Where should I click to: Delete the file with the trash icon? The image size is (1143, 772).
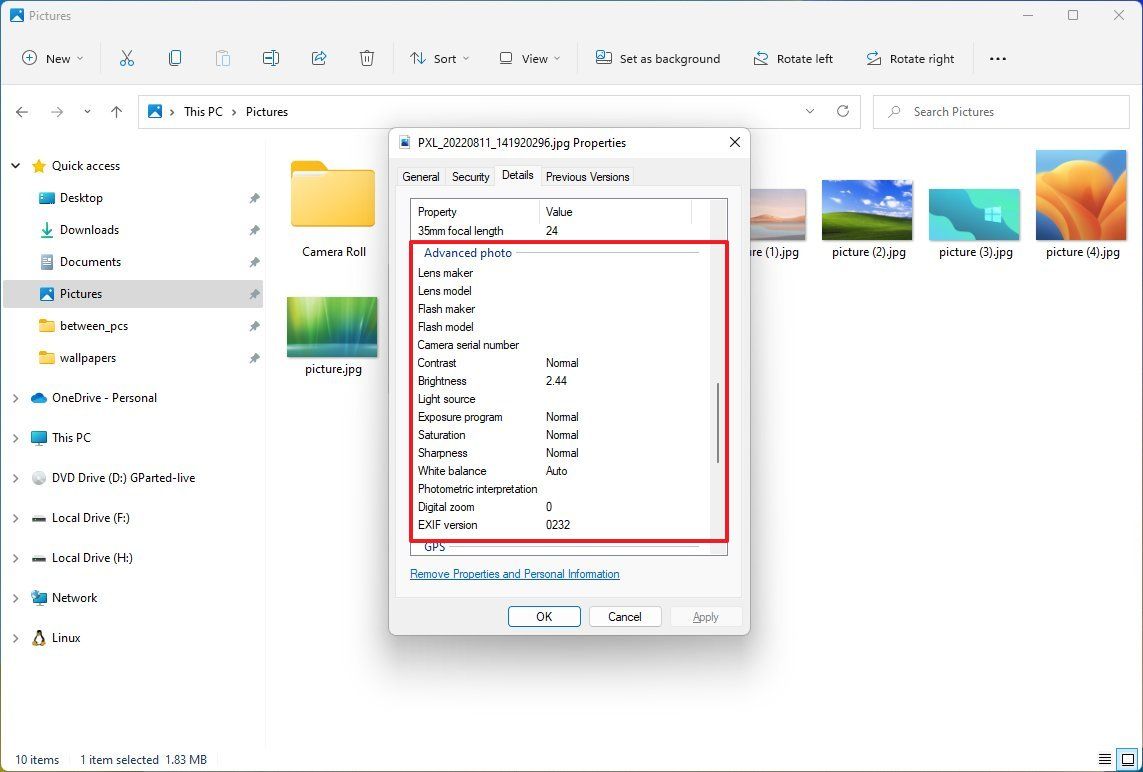click(367, 58)
